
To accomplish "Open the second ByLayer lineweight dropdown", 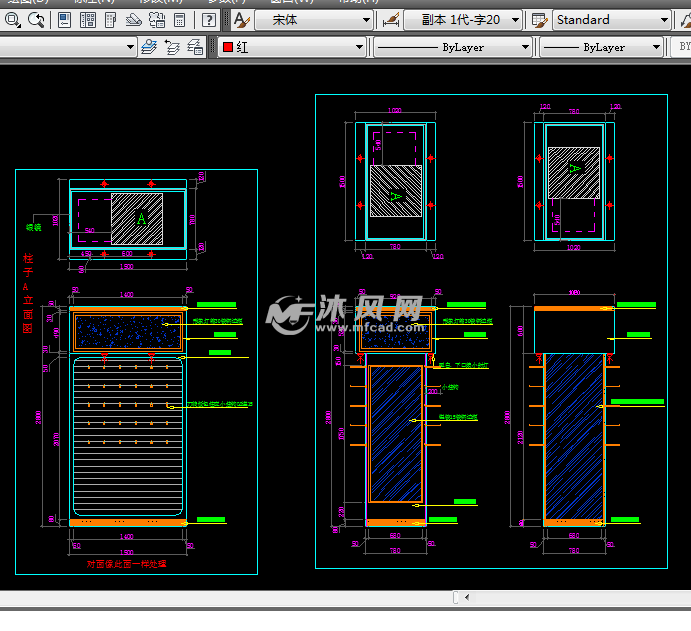I will pyautogui.click(x=602, y=47).
